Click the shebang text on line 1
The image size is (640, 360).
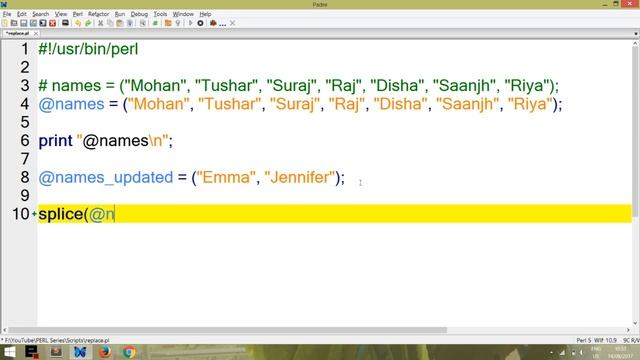[88, 49]
